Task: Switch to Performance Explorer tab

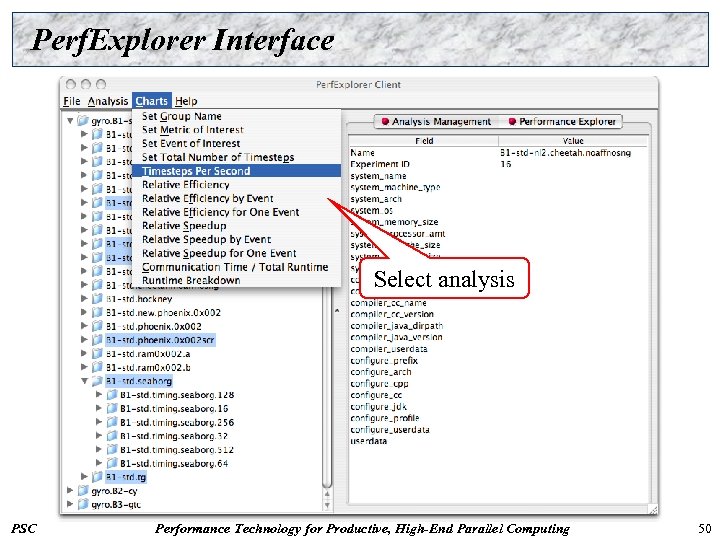Action: point(562,122)
